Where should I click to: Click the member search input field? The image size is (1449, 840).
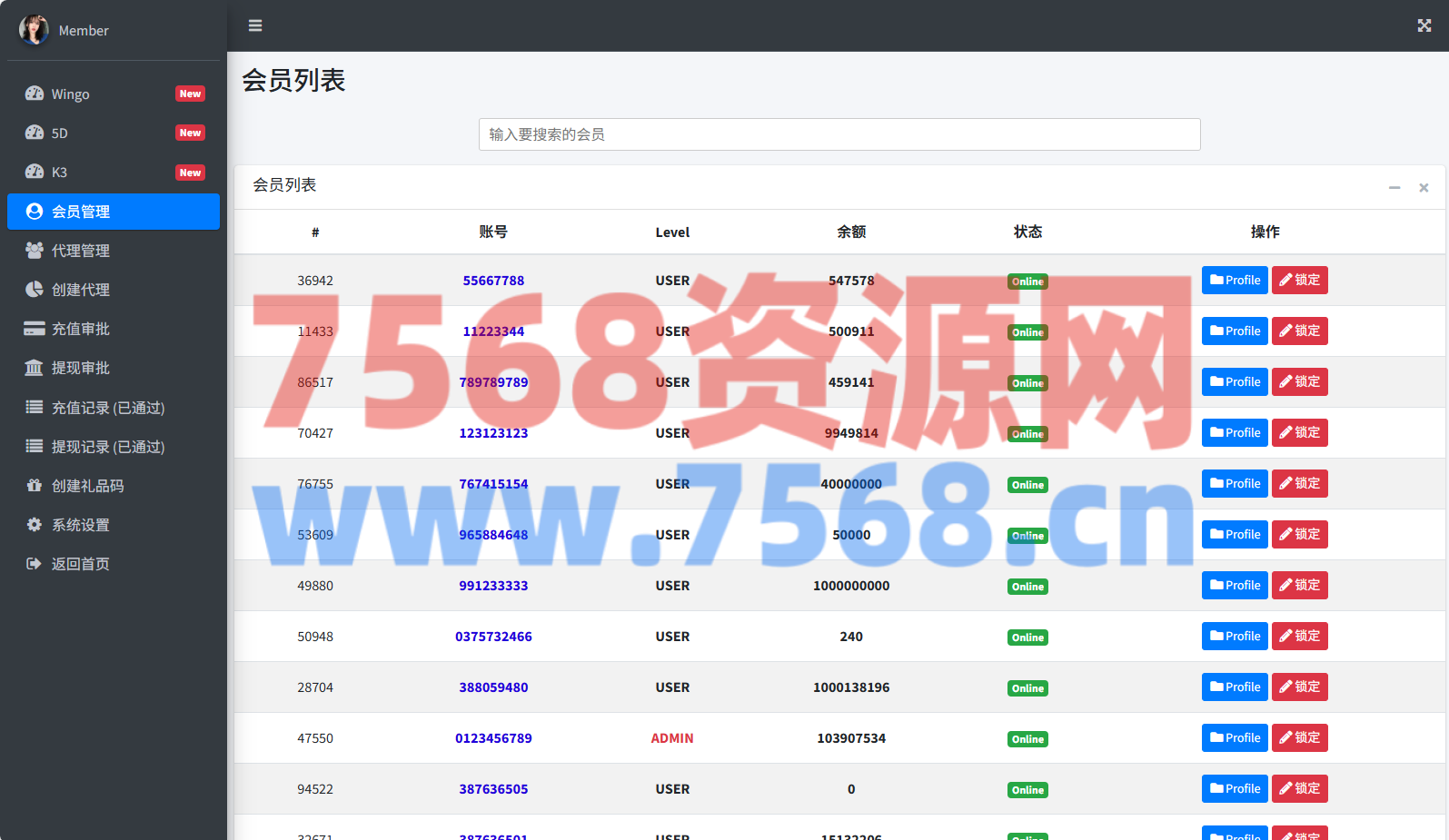coord(839,134)
